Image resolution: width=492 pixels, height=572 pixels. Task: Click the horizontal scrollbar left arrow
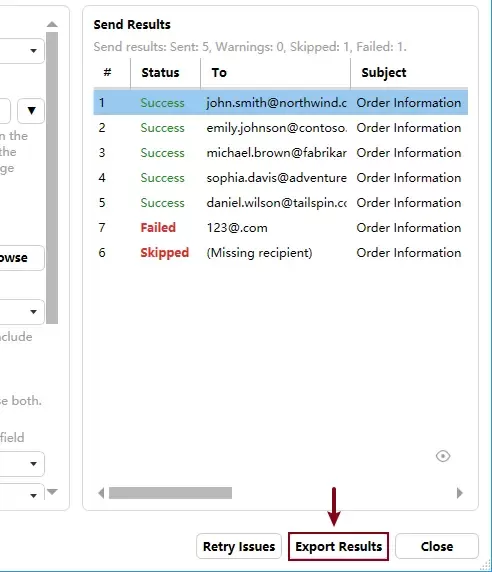pos(101,493)
